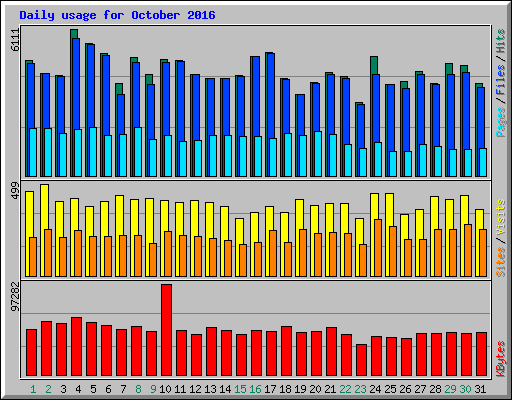The image size is (512, 400).
Task: Click day 2 on the x-axis
Action: pyautogui.click(x=48, y=389)
